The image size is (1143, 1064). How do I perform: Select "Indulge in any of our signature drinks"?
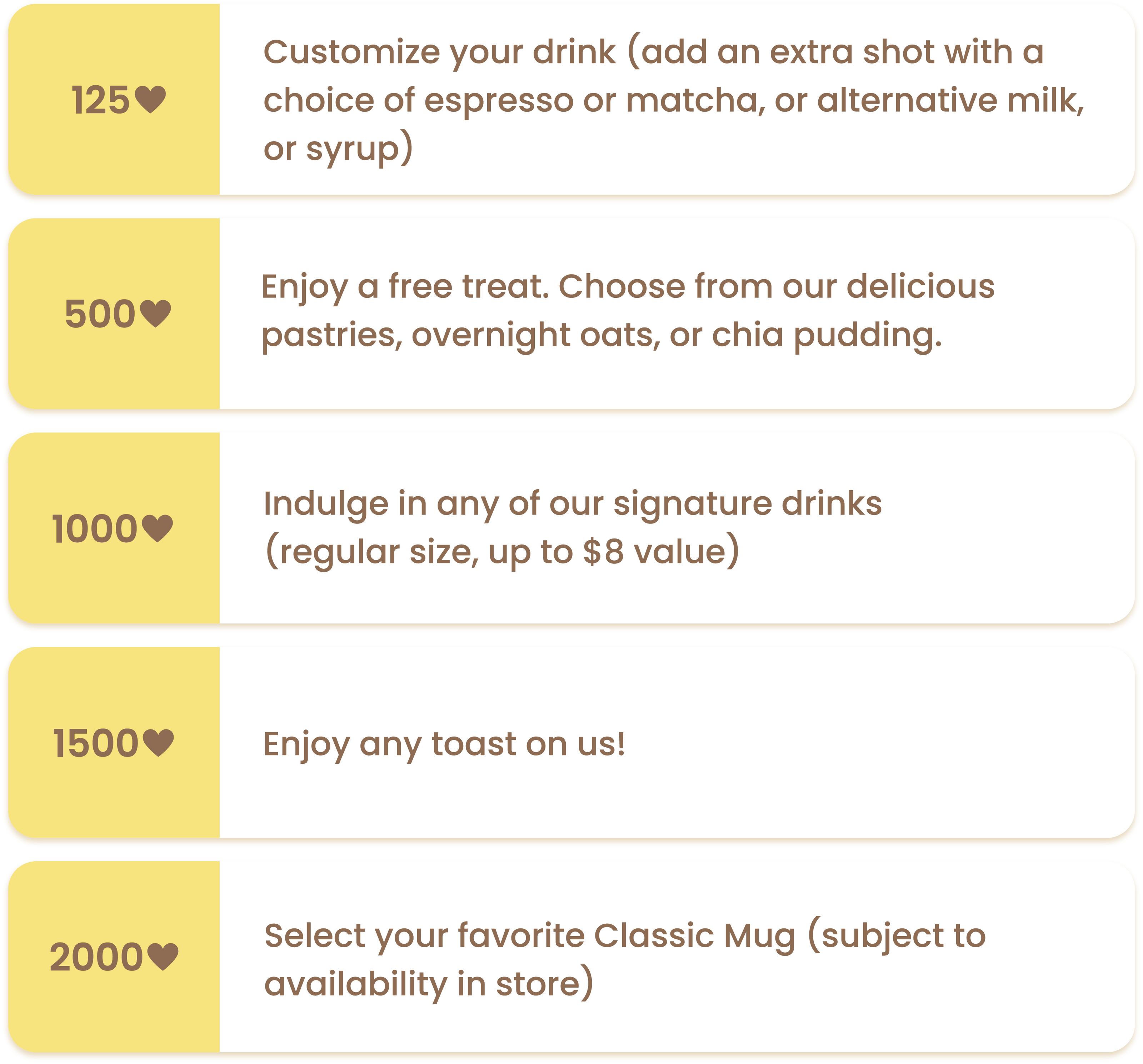572,504
